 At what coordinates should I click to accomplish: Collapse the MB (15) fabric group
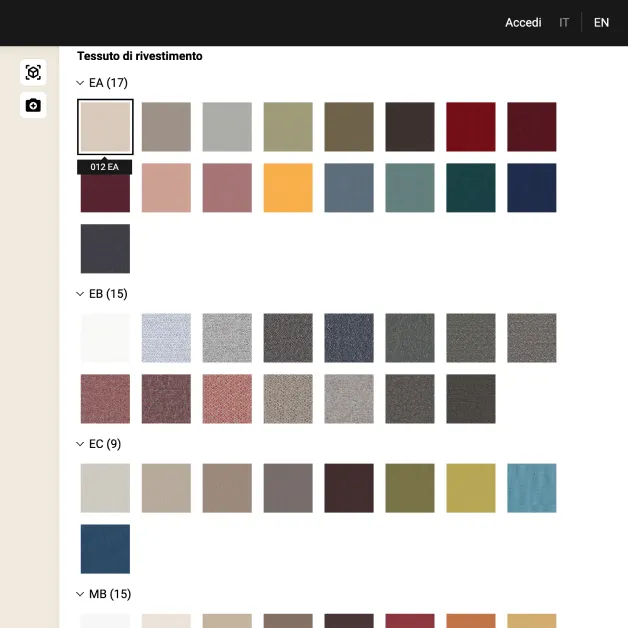click(80, 594)
